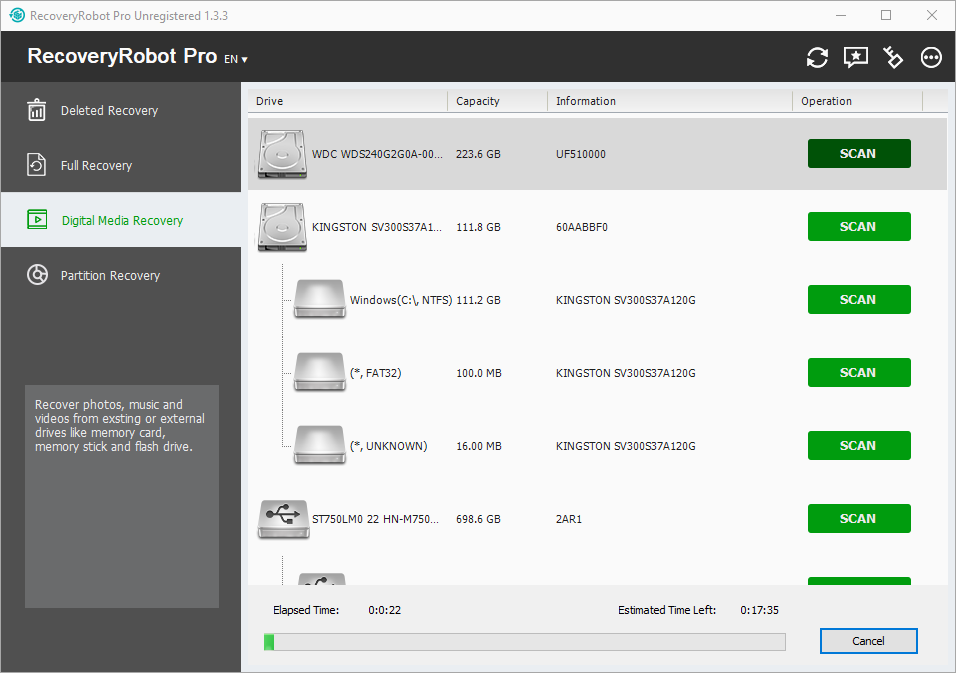Screen dimensions: 956x673
Task: Click the 60AABBF0 information value
Action: pos(582,227)
